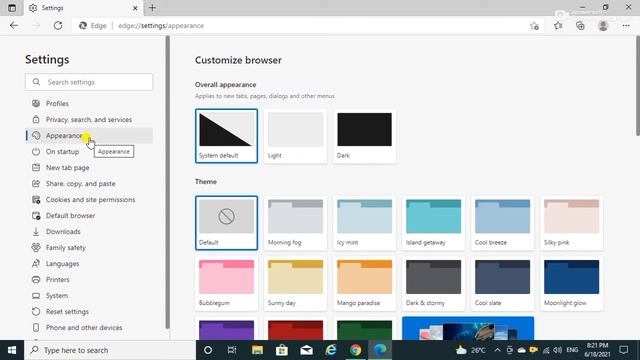Screen dimensions: 640x360
Task: Open Downloads settings section
Action: [90, 231]
